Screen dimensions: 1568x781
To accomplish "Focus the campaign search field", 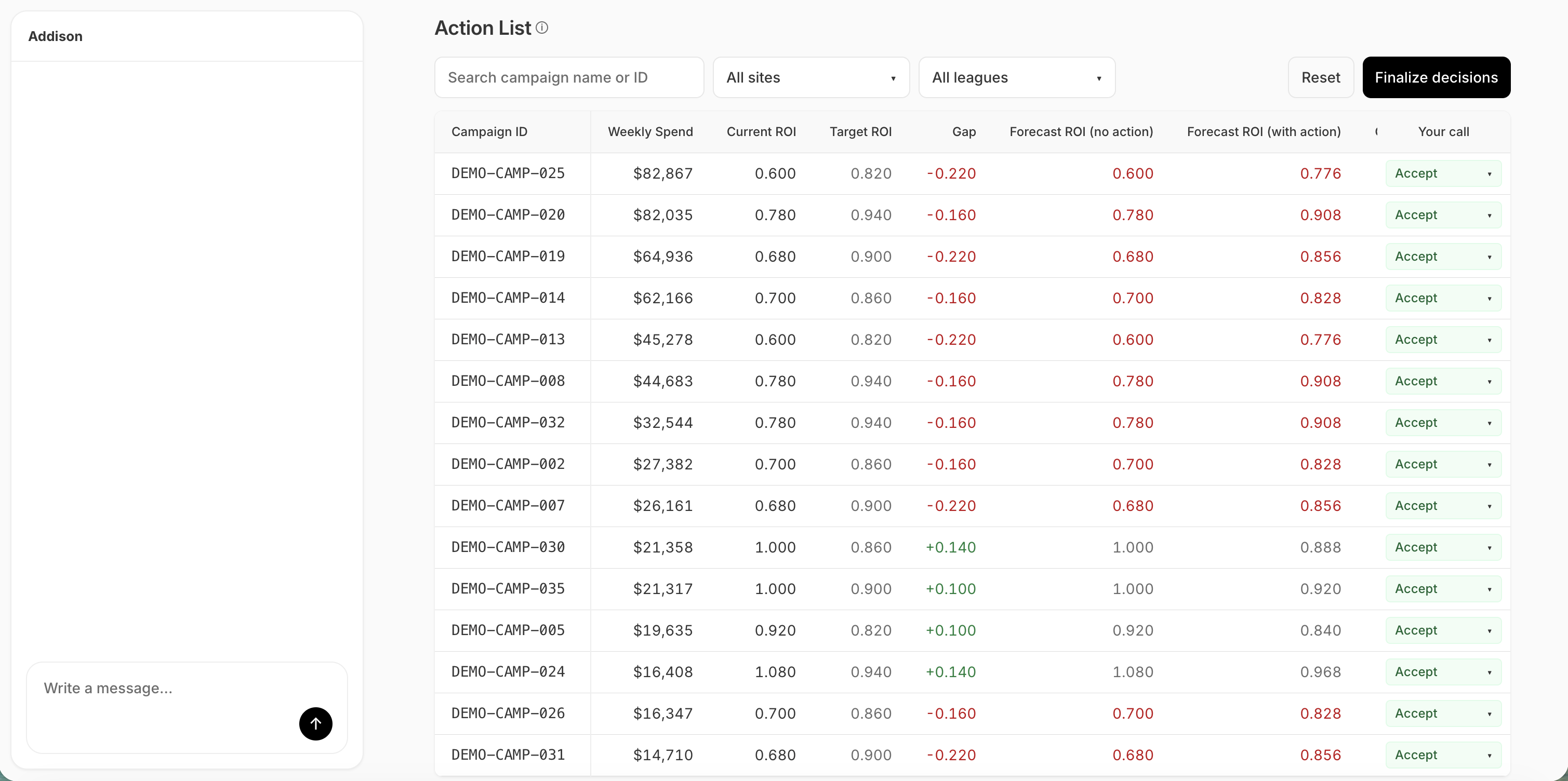I will click(x=568, y=77).
